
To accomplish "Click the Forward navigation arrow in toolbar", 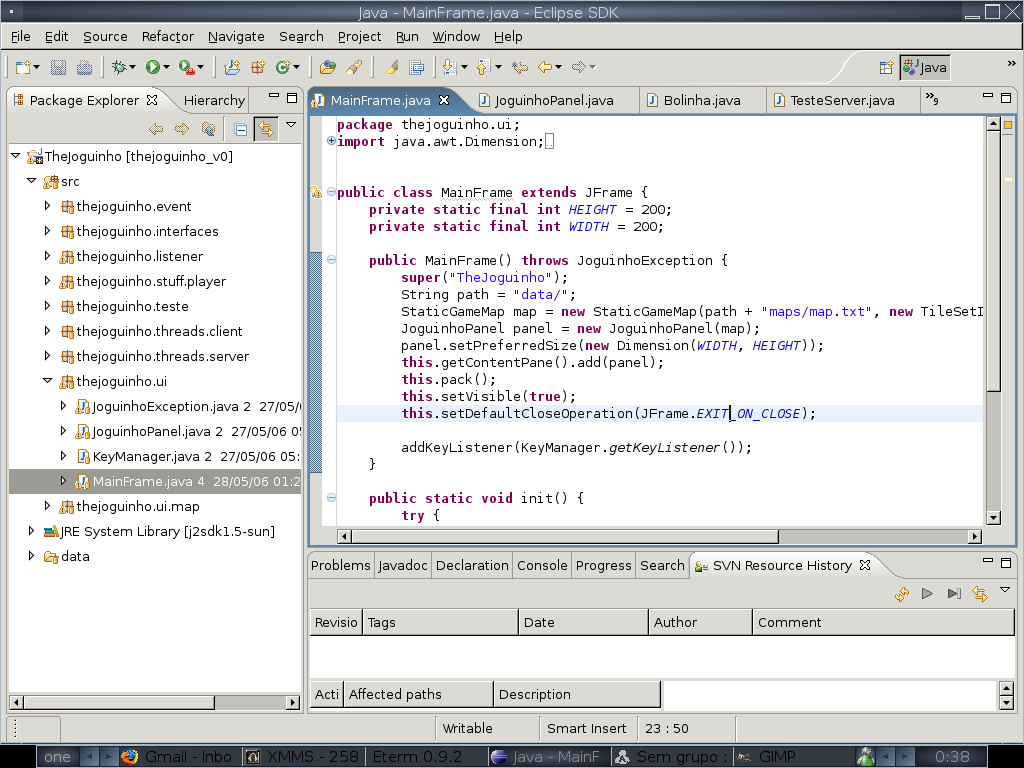I will [579, 67].
